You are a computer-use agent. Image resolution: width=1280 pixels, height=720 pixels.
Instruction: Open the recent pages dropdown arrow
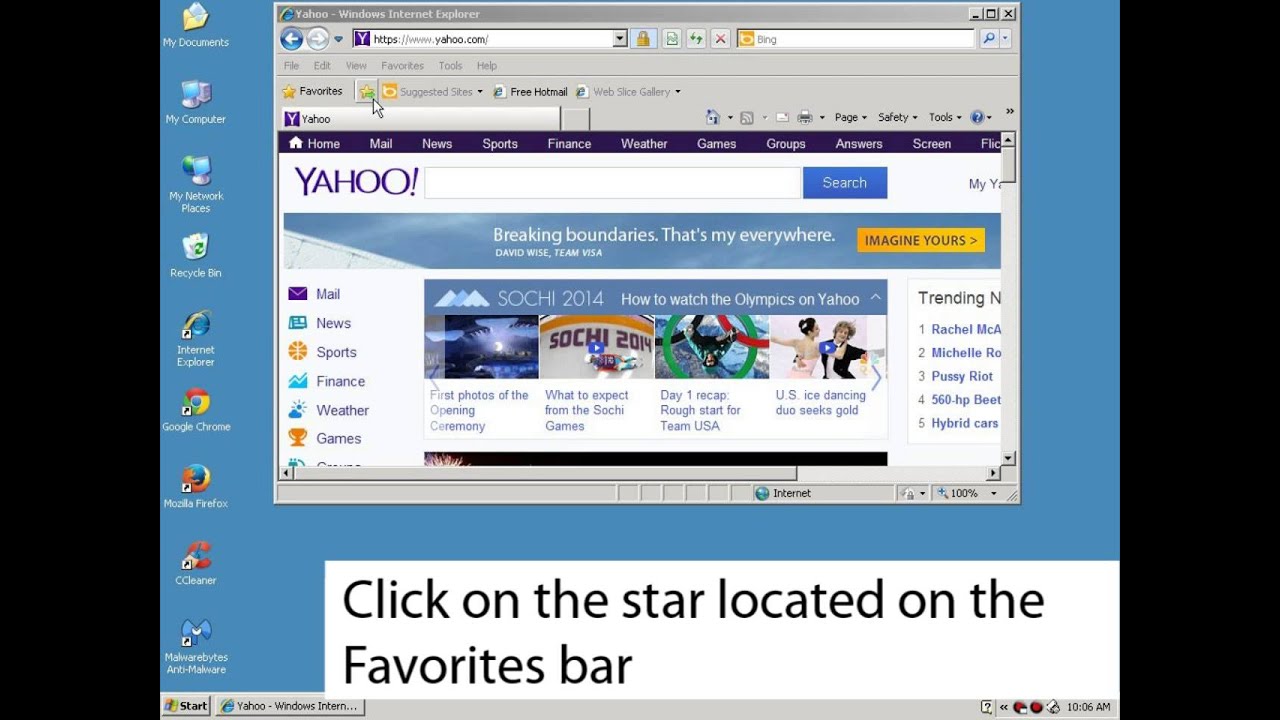(x=338, y=39)
